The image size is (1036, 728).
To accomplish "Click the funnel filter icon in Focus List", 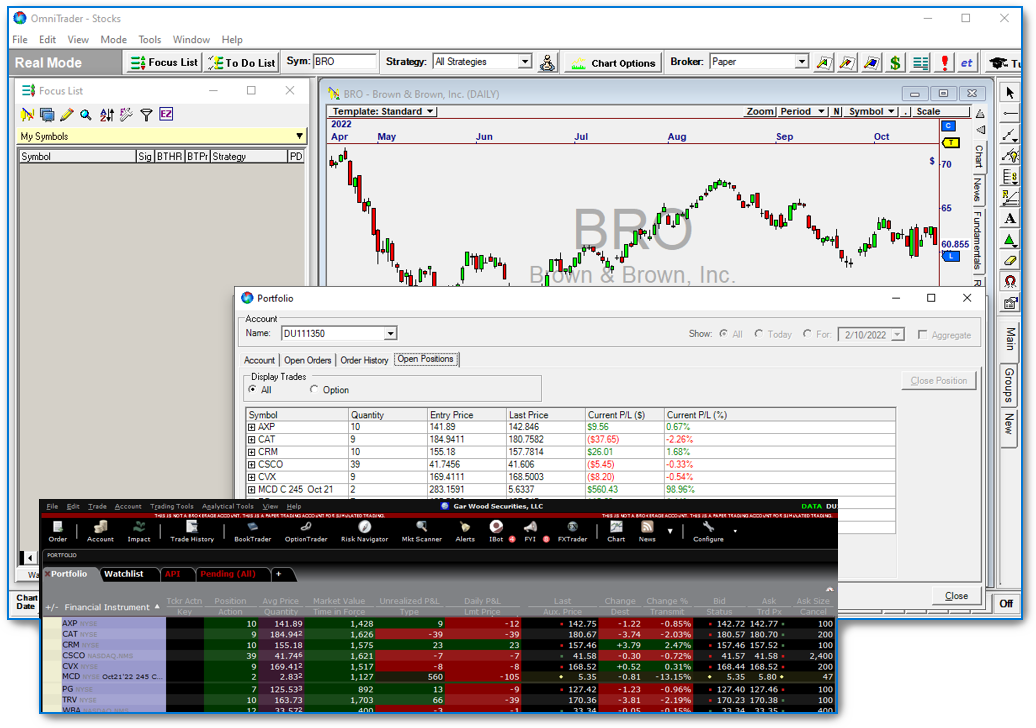I will click(x=146, y=115).
